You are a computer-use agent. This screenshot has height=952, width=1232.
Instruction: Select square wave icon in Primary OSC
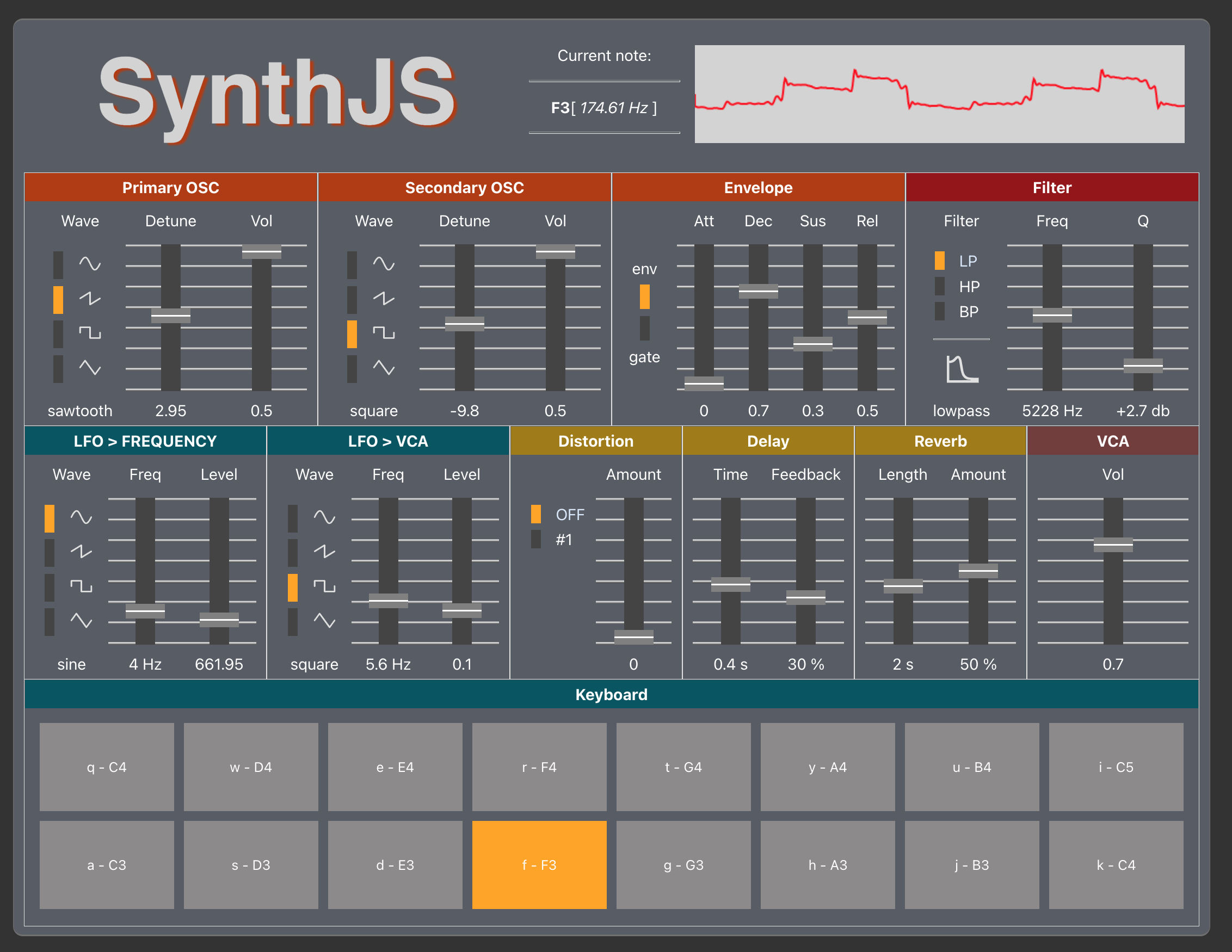[90, 333]
